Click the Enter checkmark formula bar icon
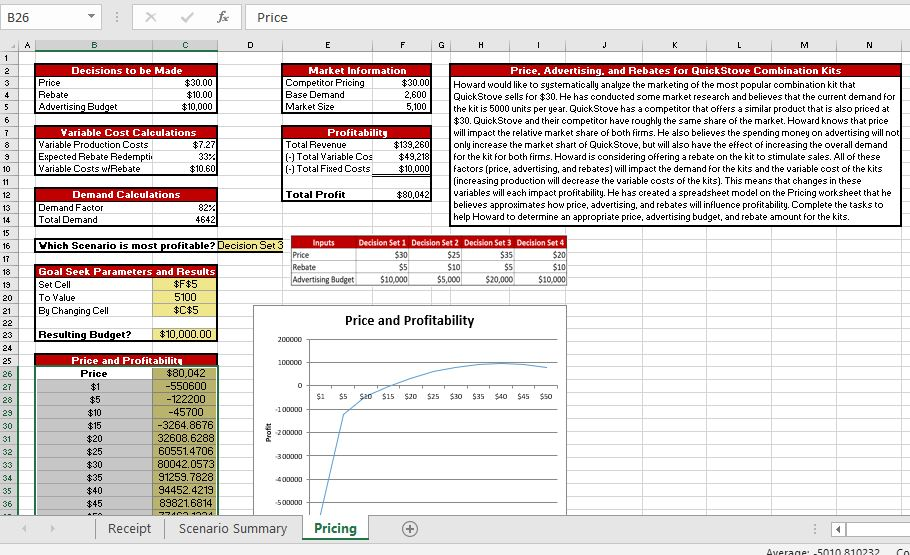 click(x=187, y=17)
